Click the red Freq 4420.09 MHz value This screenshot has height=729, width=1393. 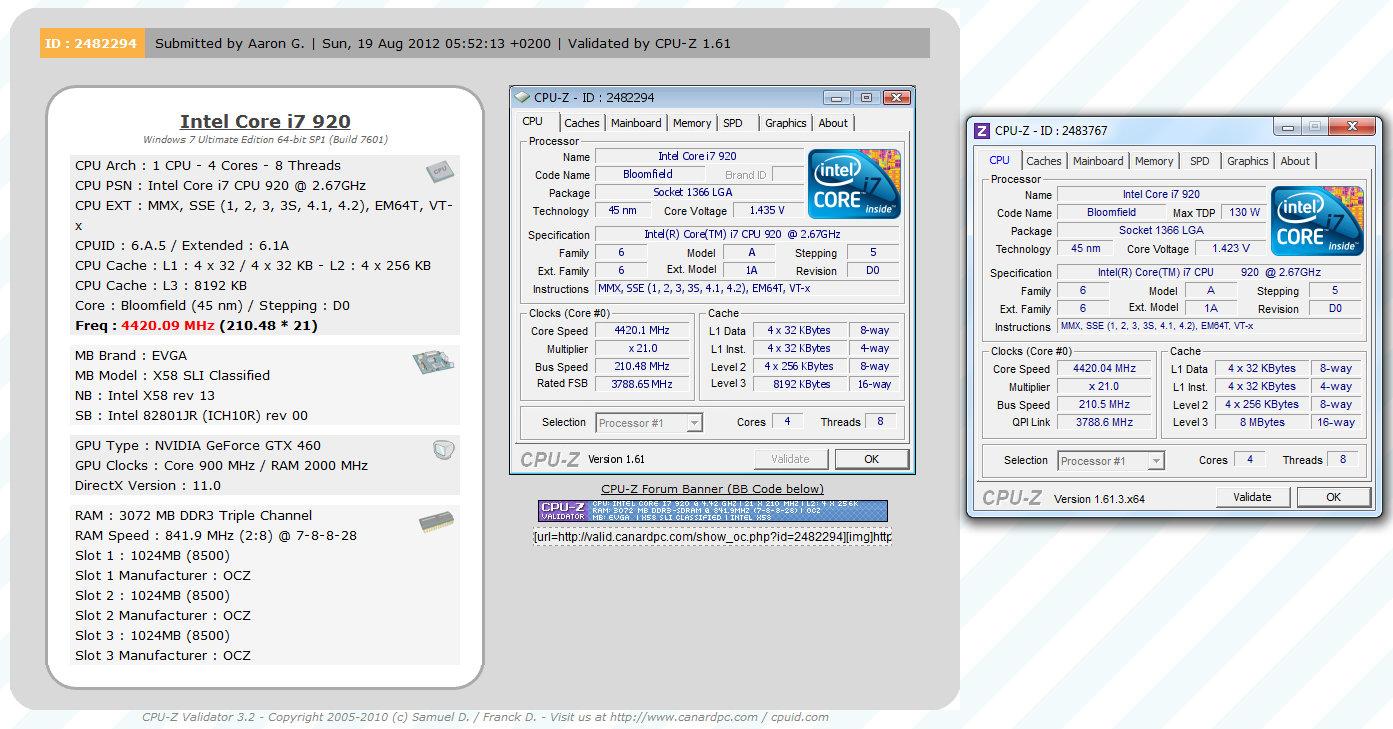168,325
